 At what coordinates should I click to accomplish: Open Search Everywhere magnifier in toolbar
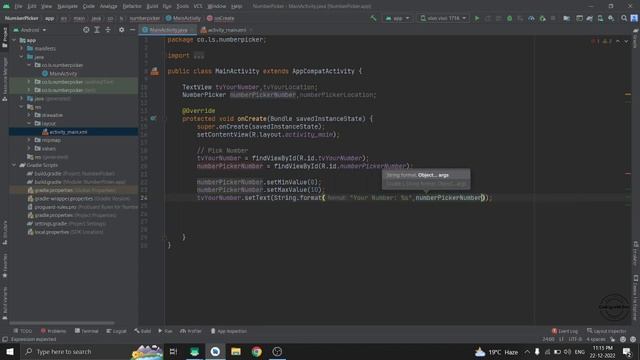tap(624, 18)
